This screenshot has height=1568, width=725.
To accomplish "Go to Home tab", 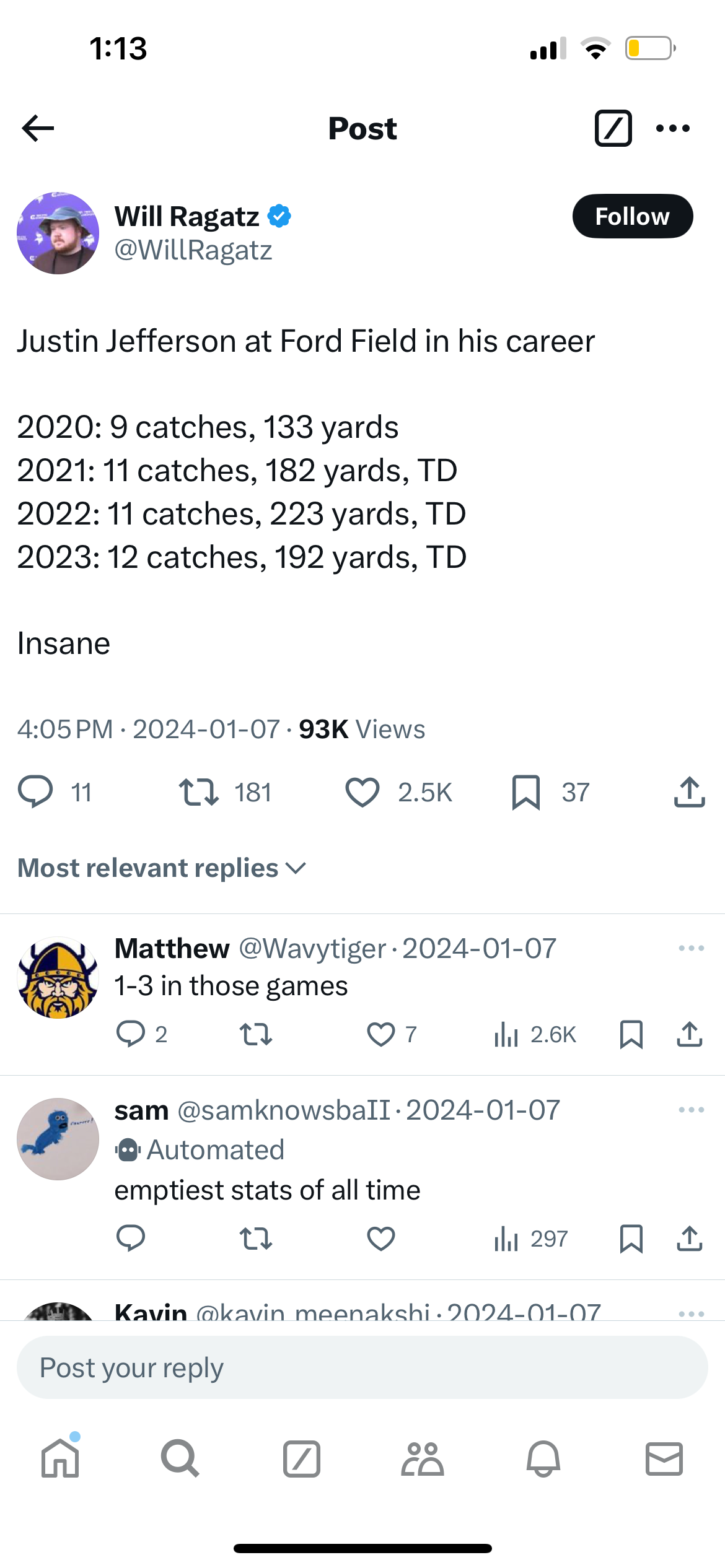I will (60, 1458).
